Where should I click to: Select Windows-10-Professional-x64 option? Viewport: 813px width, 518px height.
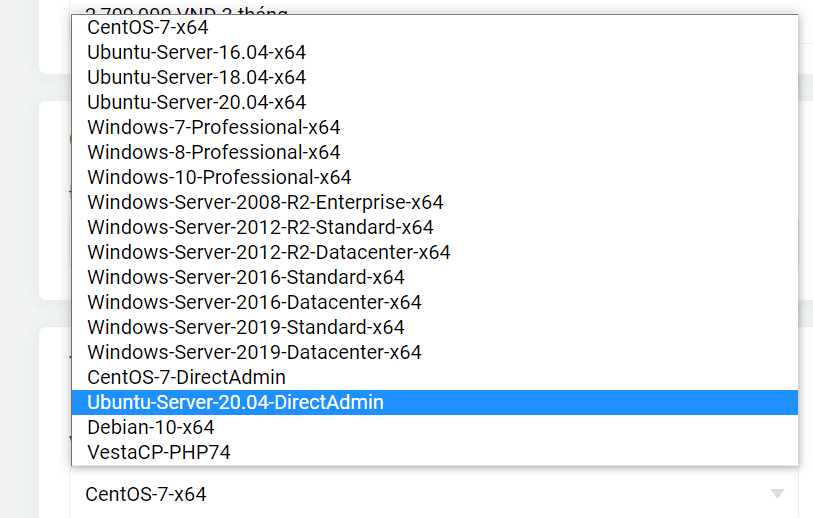pyautogui.click(x=219, y=177)
